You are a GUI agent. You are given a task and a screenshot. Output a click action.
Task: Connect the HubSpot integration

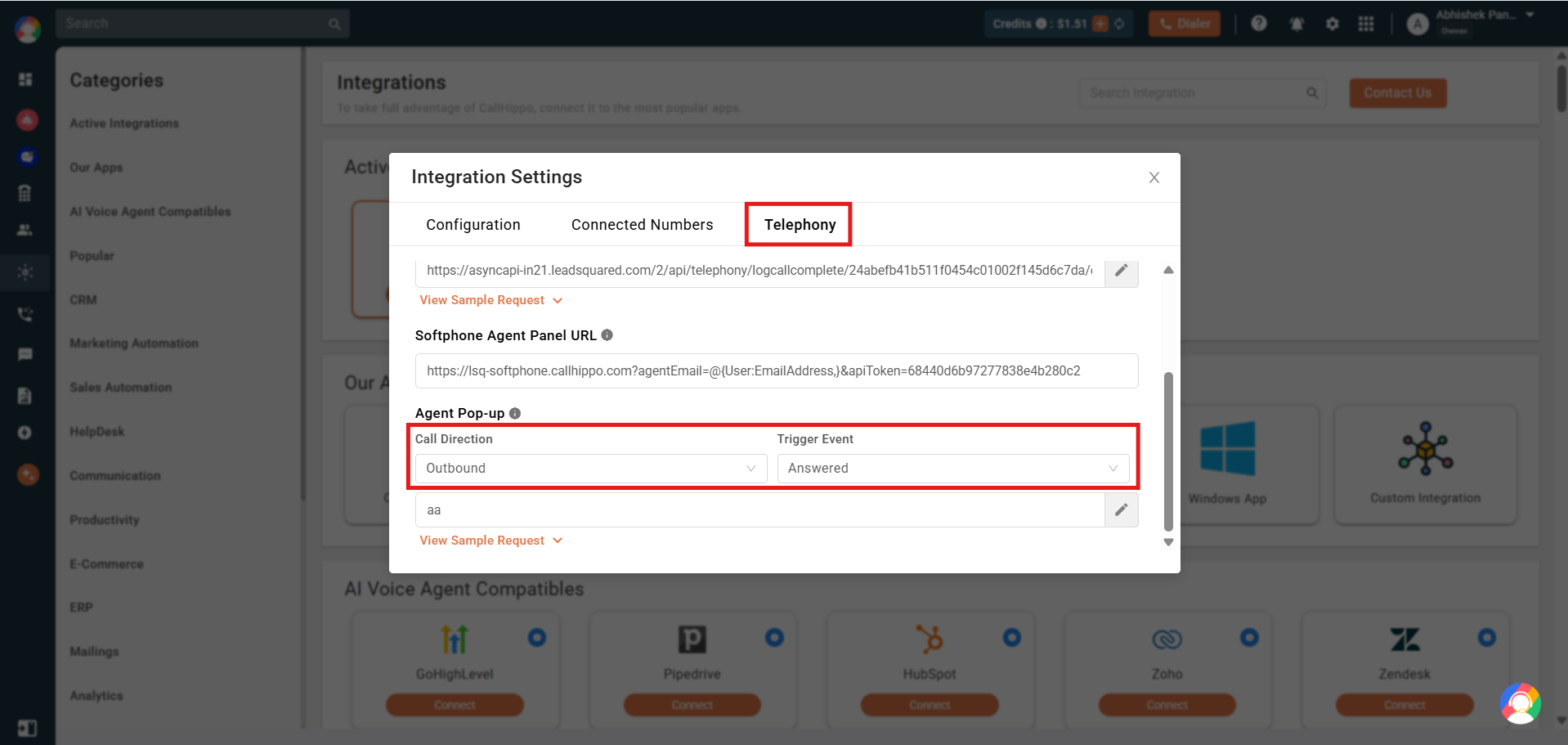click(x=930, y=705)
